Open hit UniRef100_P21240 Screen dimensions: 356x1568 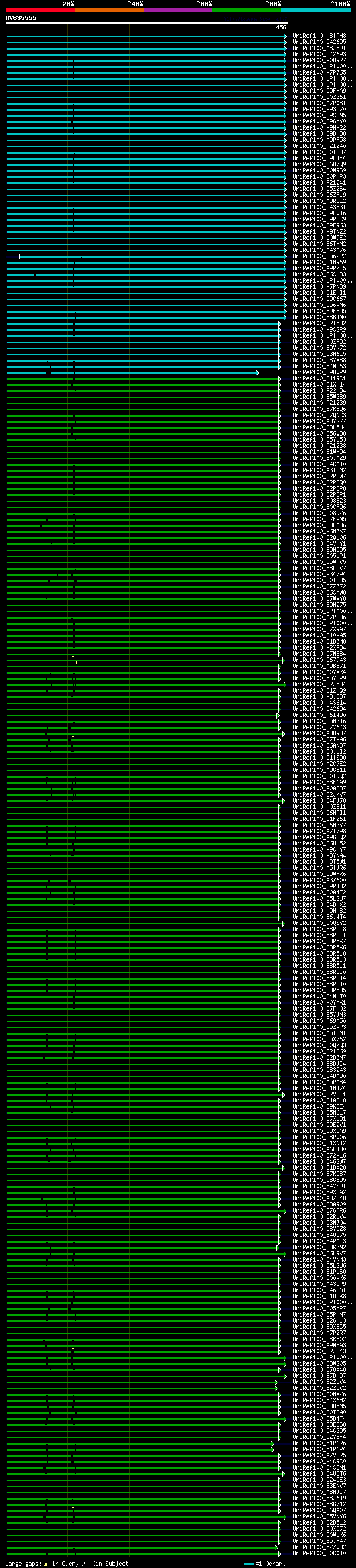click(x=319, y=146)
